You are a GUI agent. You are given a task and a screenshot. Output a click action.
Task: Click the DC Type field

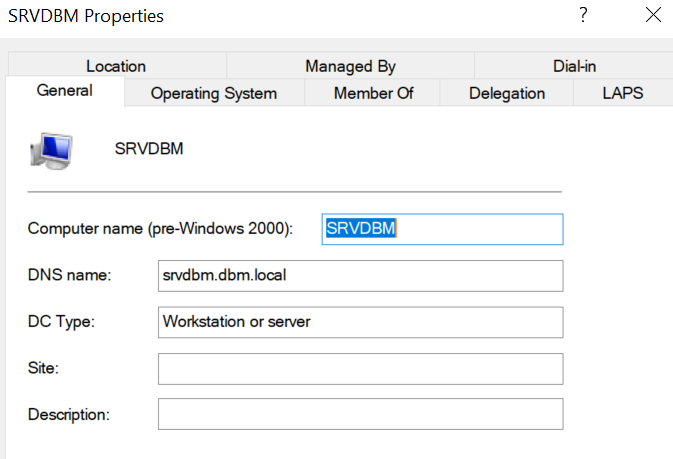coord(361,322)
